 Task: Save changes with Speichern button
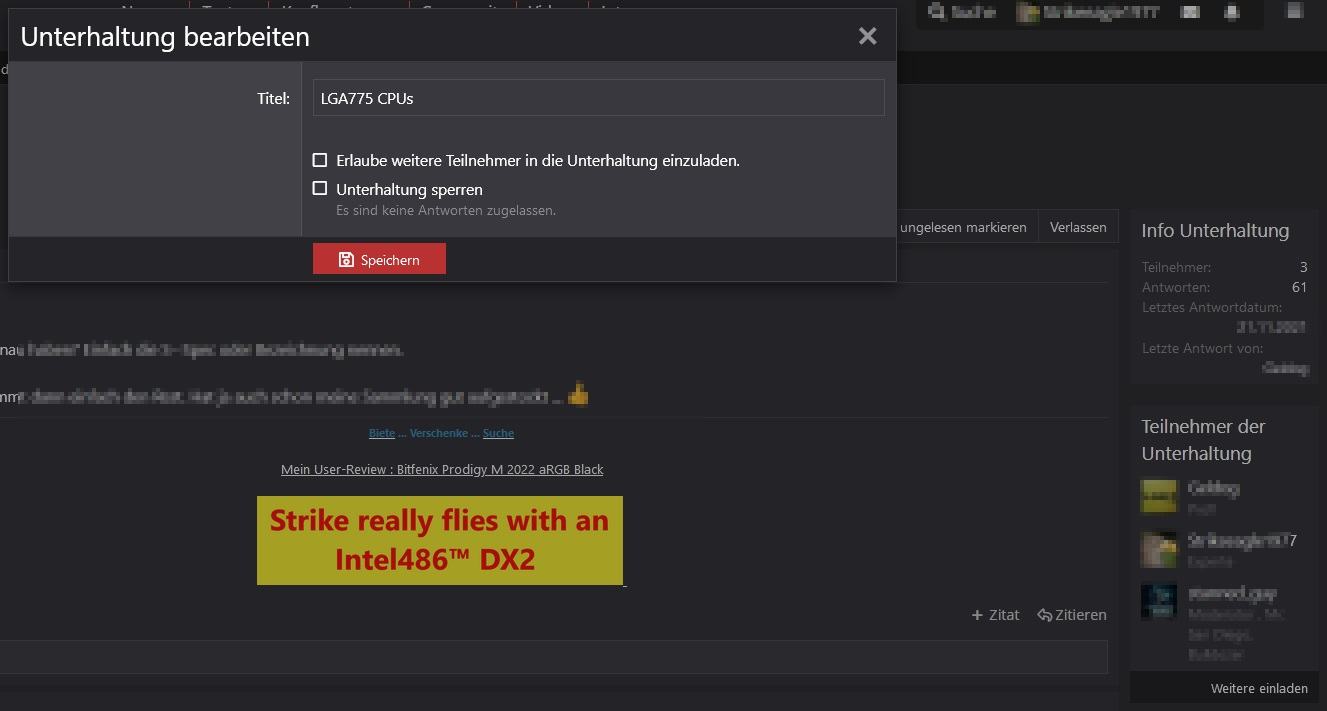pyautogui.click(x=379, y=259)
